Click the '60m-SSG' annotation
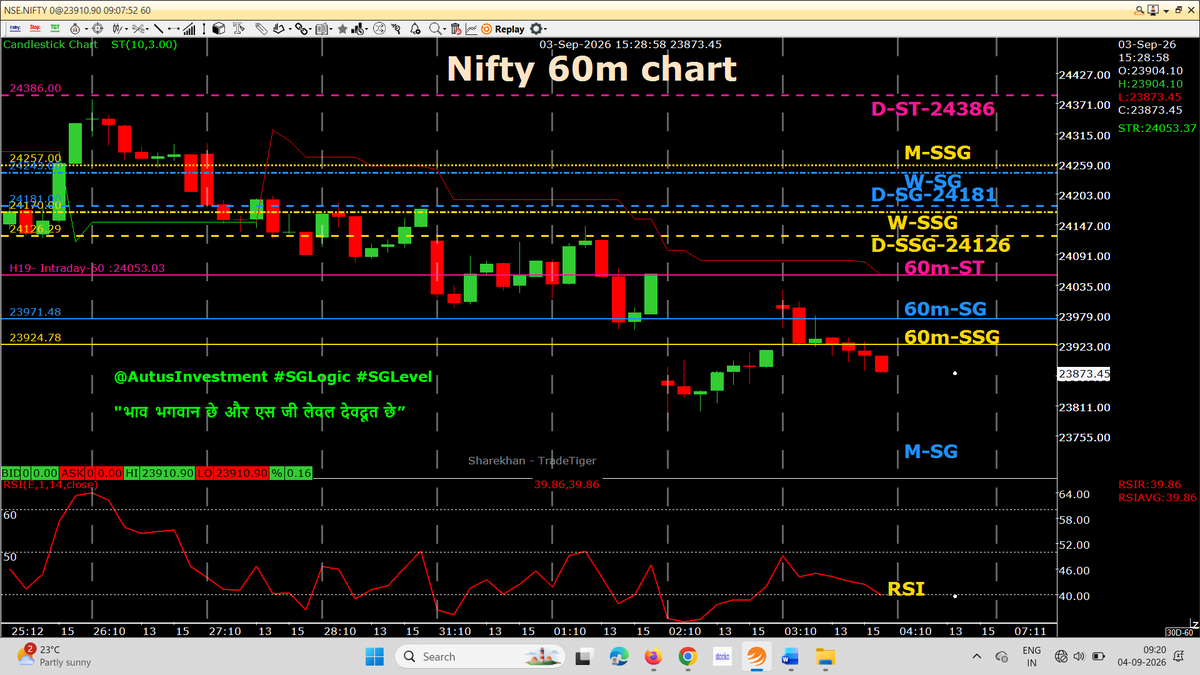The width and height of the screenshot is (1200, 675). (x=952, y=337)
